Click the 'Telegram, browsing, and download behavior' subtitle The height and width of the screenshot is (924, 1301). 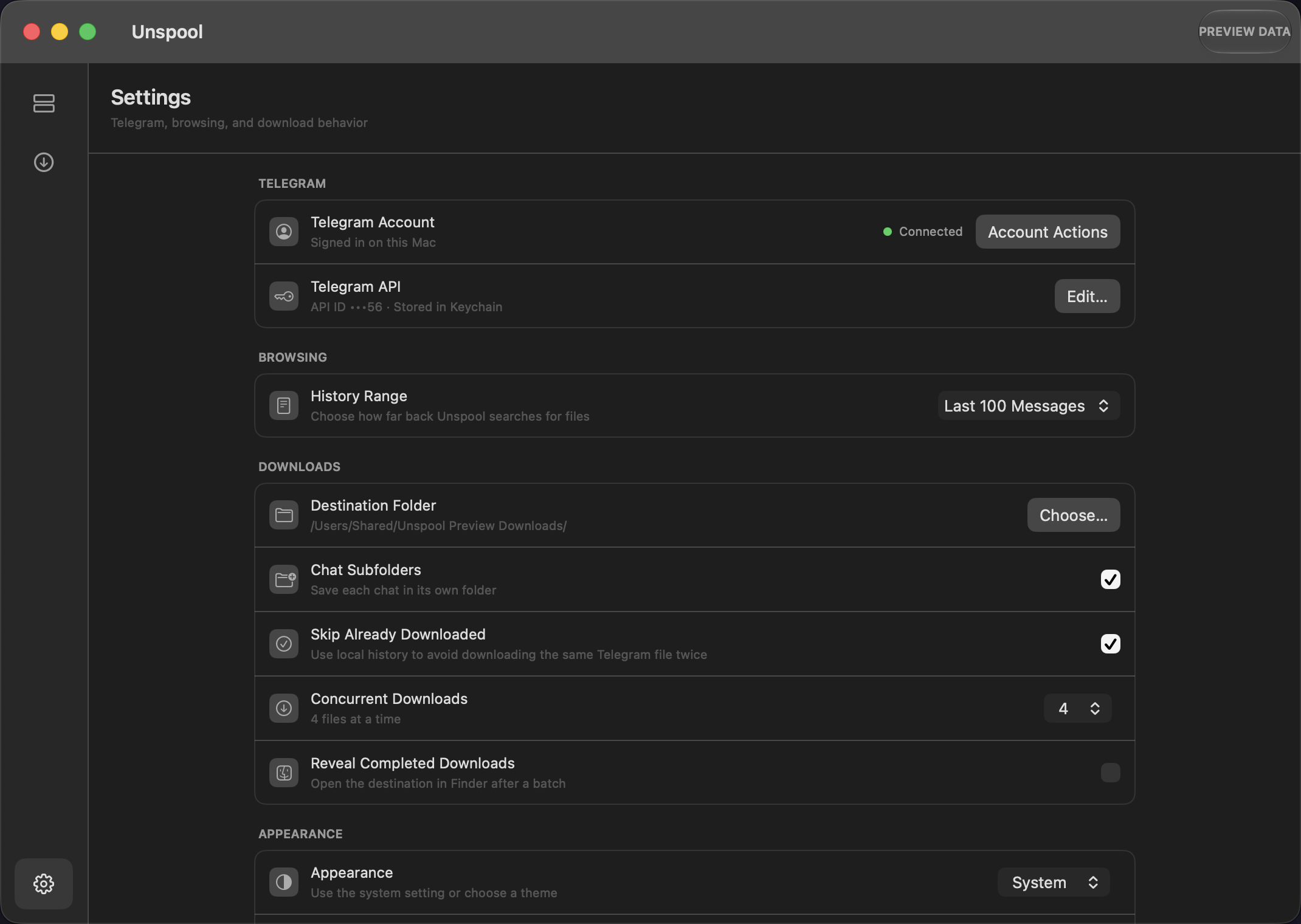pos(240,123)
